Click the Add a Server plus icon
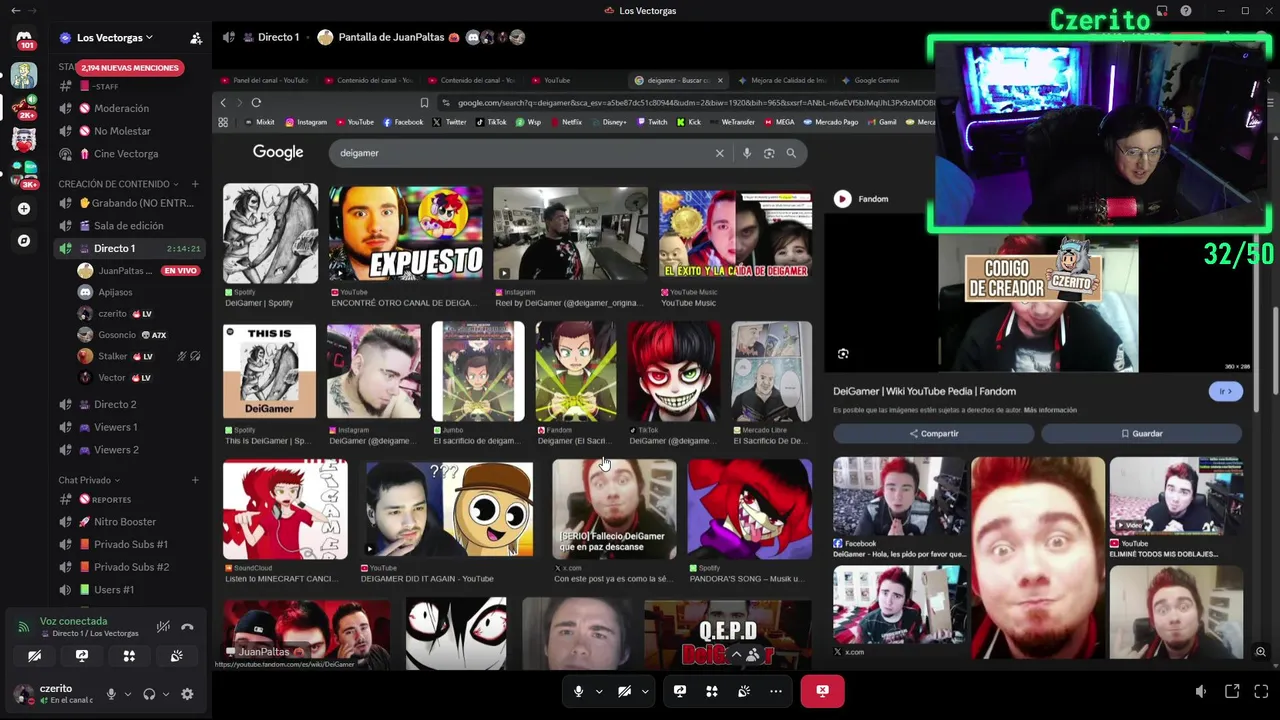This screenshot has width=1280, height=720. click(24, 209)
